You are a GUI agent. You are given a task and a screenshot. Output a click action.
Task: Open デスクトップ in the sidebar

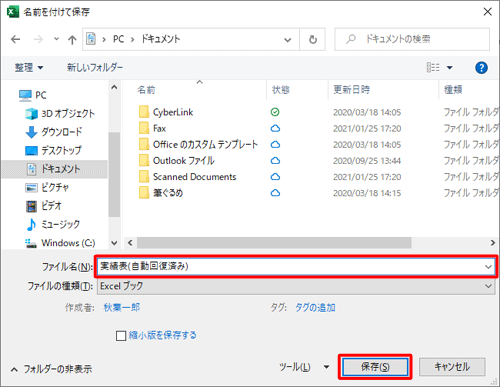[x=53, y=150]
